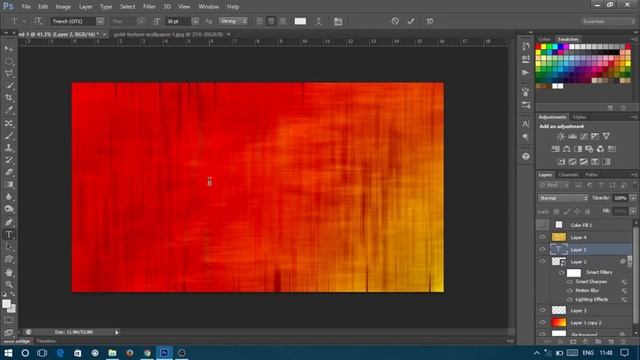Open the Essentials workspace dropdown
Viewport: 640px width, 360px height.
point(608,21)
